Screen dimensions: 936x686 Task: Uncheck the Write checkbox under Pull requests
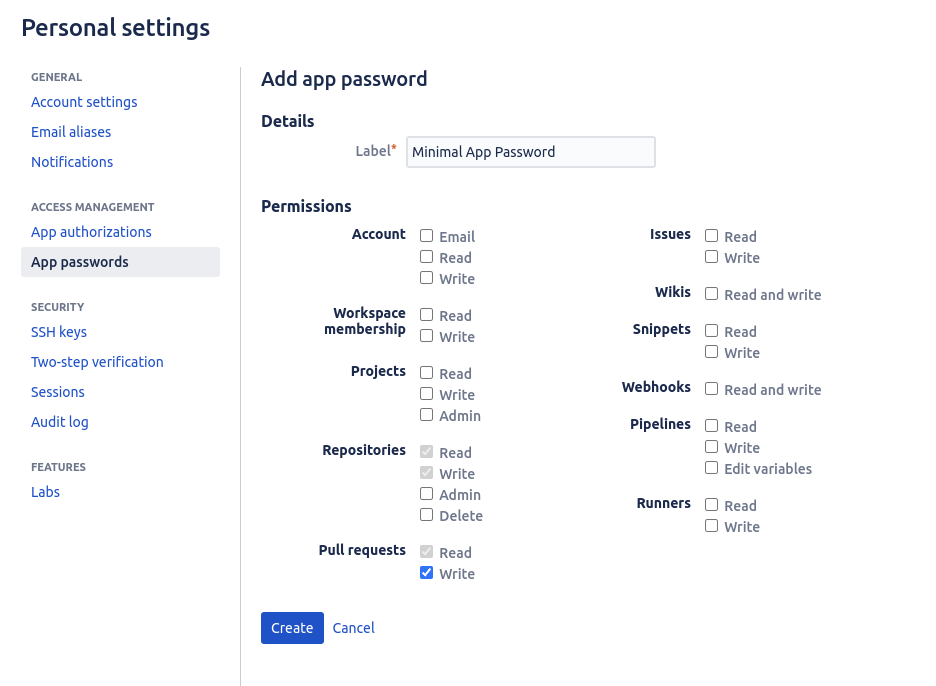[426, 573]
